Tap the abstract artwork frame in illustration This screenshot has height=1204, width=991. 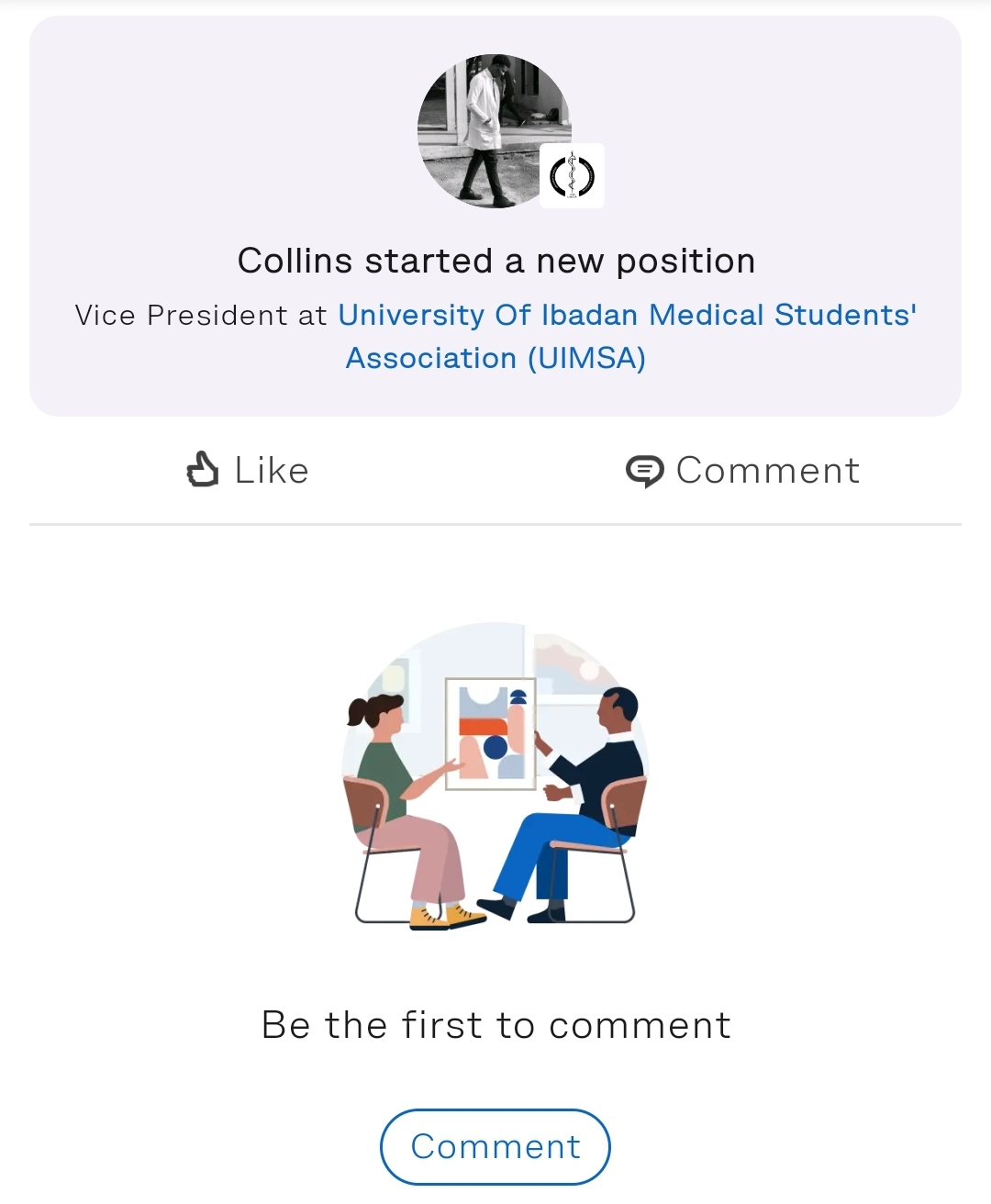coord(491,734)
